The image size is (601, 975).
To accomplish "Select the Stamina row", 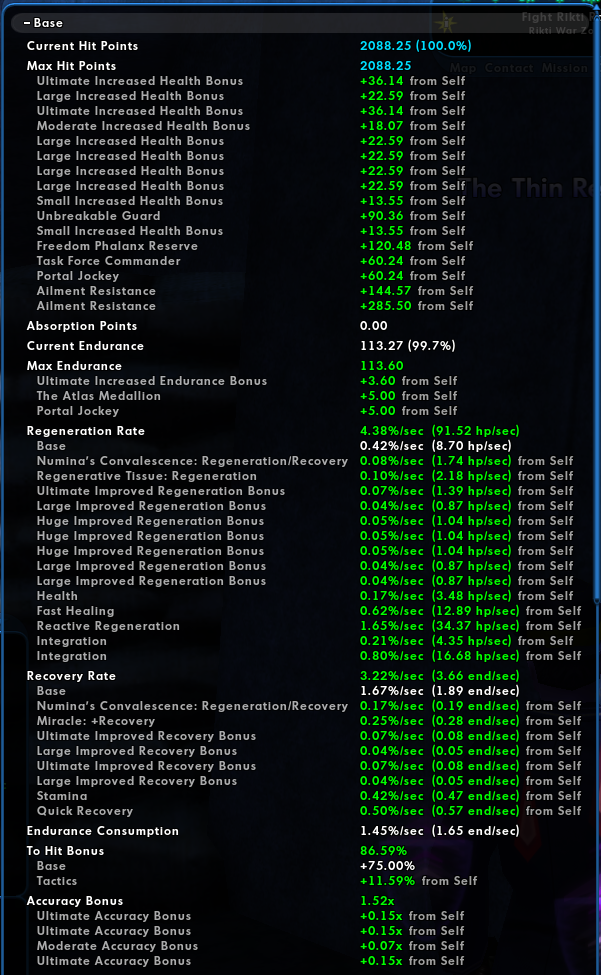I will [x=62, y=797].
